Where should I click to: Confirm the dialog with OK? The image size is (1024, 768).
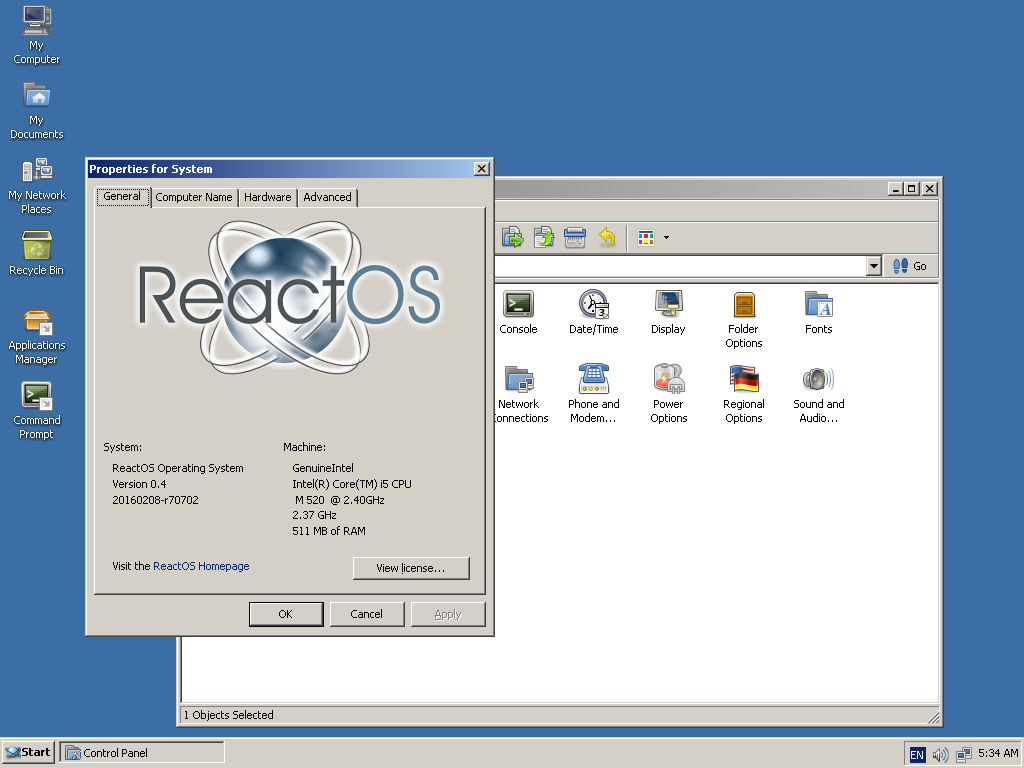[x=286, y=614]
